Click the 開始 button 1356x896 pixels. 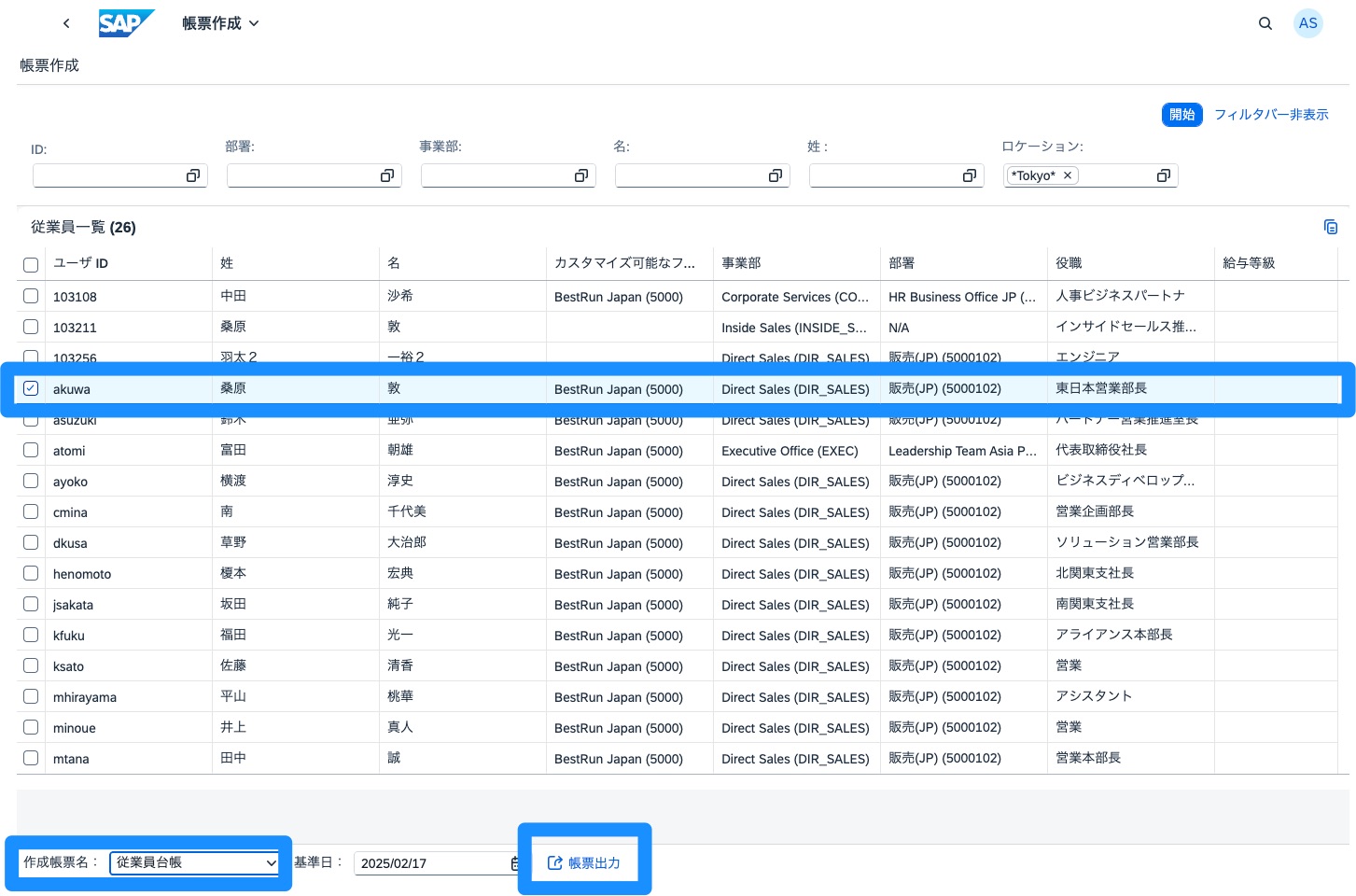pos(1182,114)
